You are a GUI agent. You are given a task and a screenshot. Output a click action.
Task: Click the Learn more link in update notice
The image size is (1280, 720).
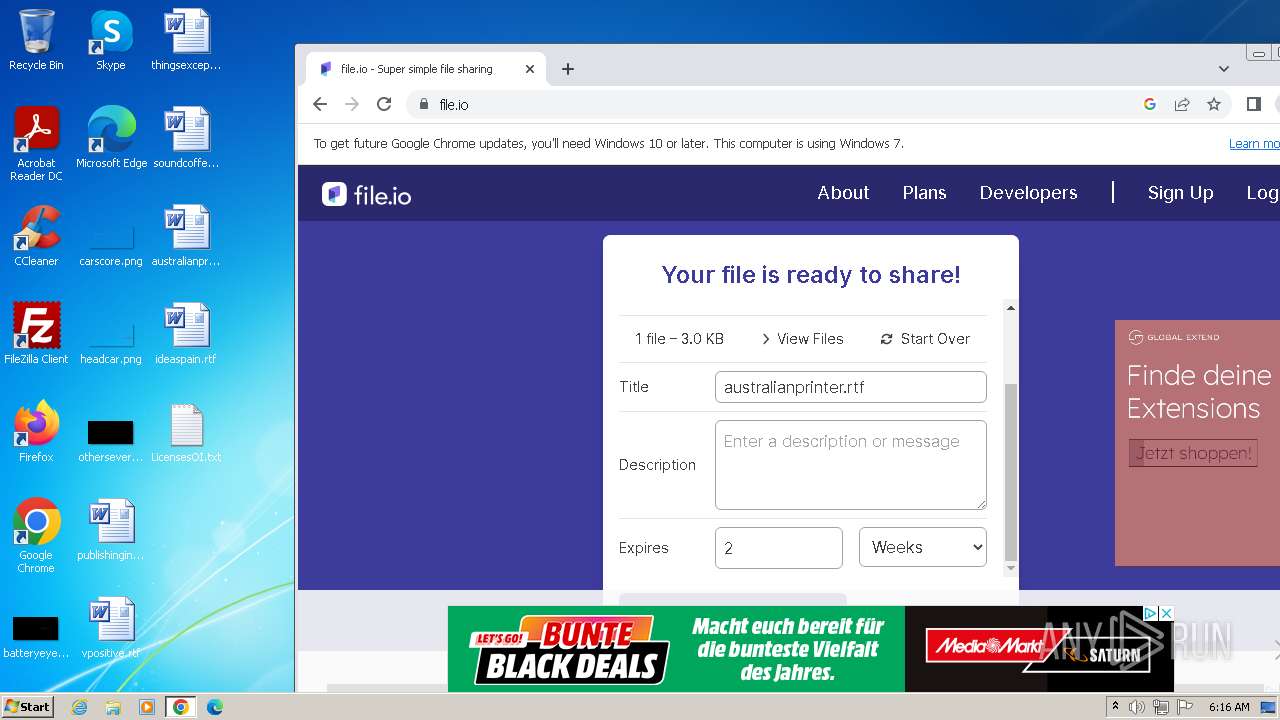[1254, 144]
